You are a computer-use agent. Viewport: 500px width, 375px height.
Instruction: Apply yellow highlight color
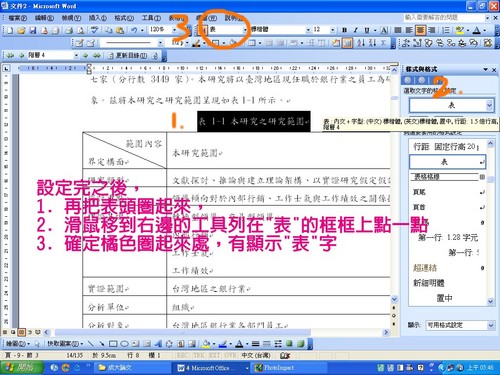460,30
